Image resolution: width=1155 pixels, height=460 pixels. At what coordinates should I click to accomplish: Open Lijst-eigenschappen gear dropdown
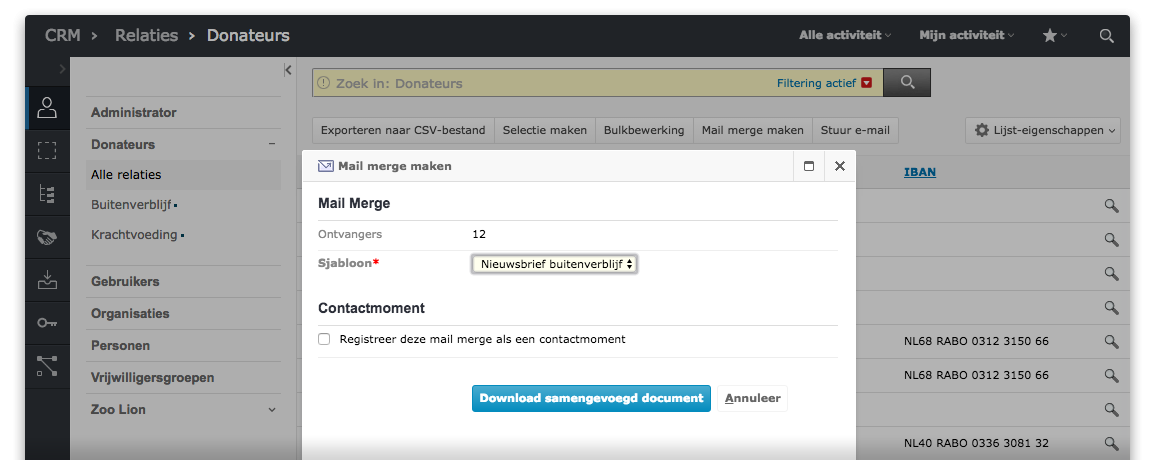[1042, 130]
